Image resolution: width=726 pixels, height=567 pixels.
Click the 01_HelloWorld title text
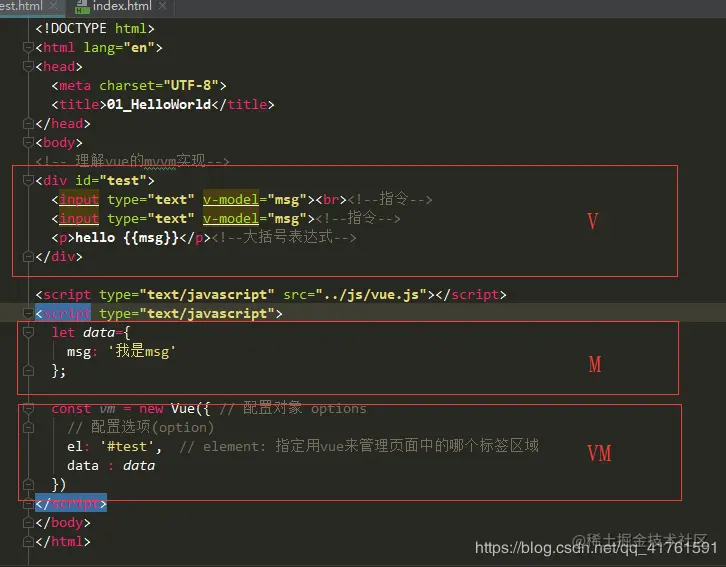(159, 105)
